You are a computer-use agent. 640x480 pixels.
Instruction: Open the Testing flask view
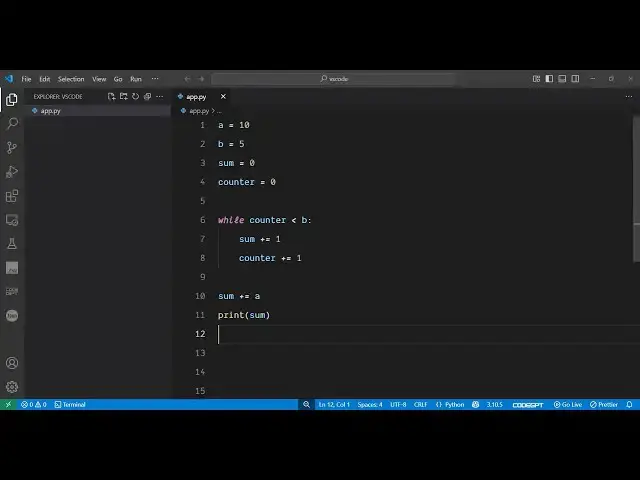[12, 244]
